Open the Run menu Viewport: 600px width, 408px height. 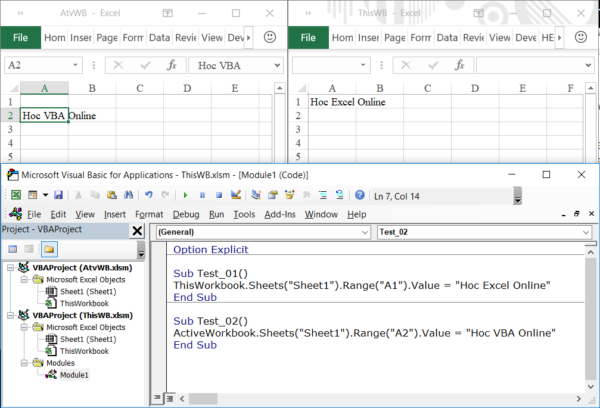pos(217,214)
